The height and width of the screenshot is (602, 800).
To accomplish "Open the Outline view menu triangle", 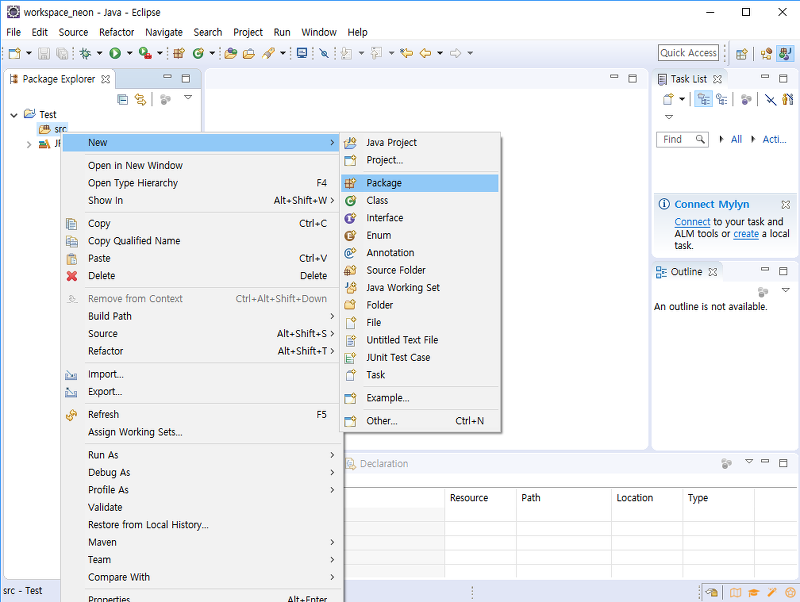I will [x=786, y=290].
